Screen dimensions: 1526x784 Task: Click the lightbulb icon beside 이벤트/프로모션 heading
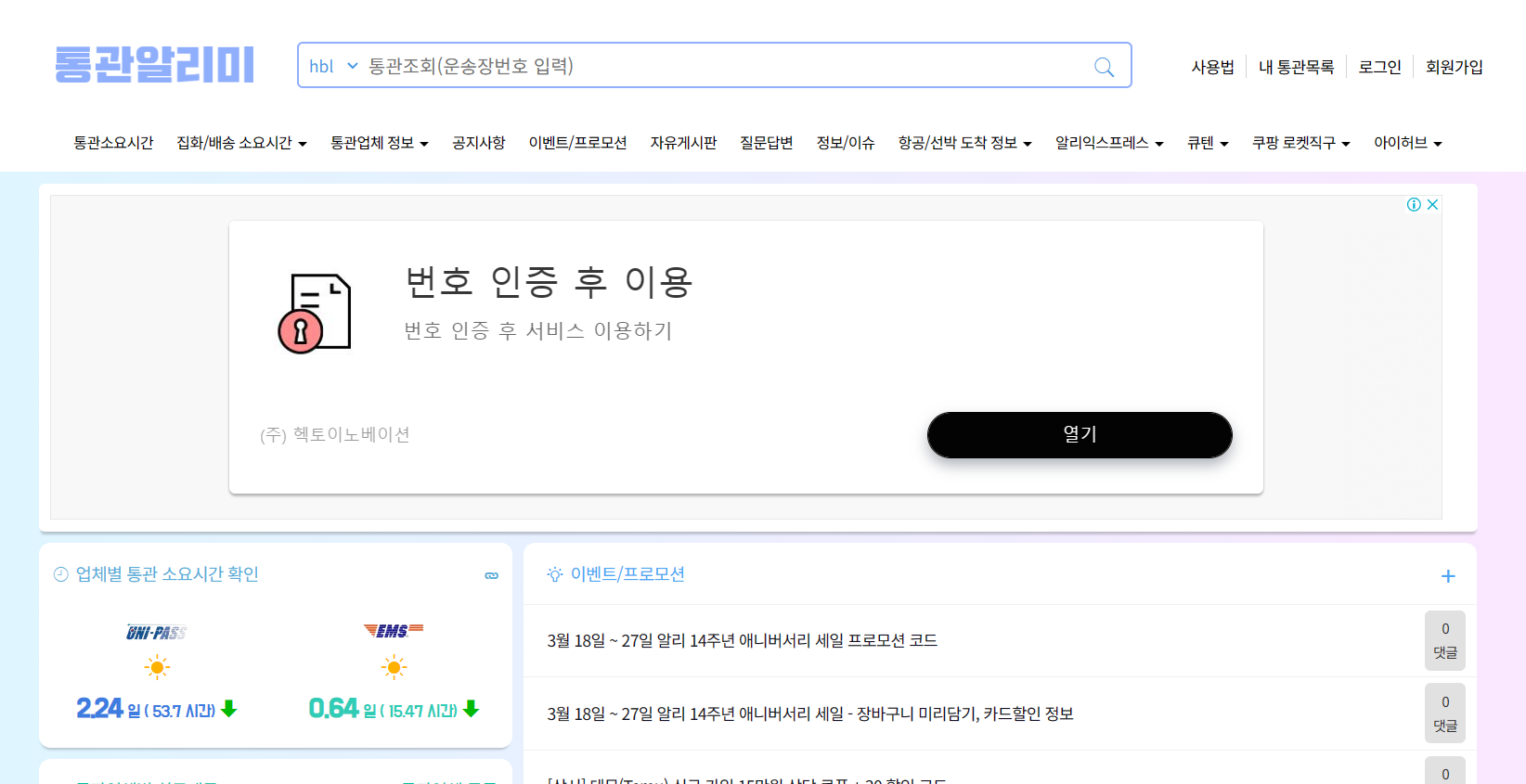pos(555,574)
